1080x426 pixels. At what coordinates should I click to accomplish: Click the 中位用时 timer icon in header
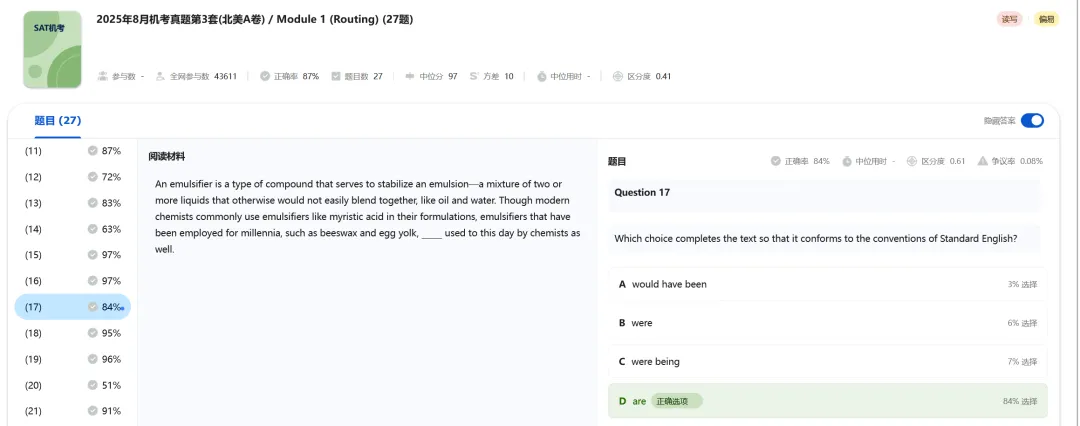[542, 76]
